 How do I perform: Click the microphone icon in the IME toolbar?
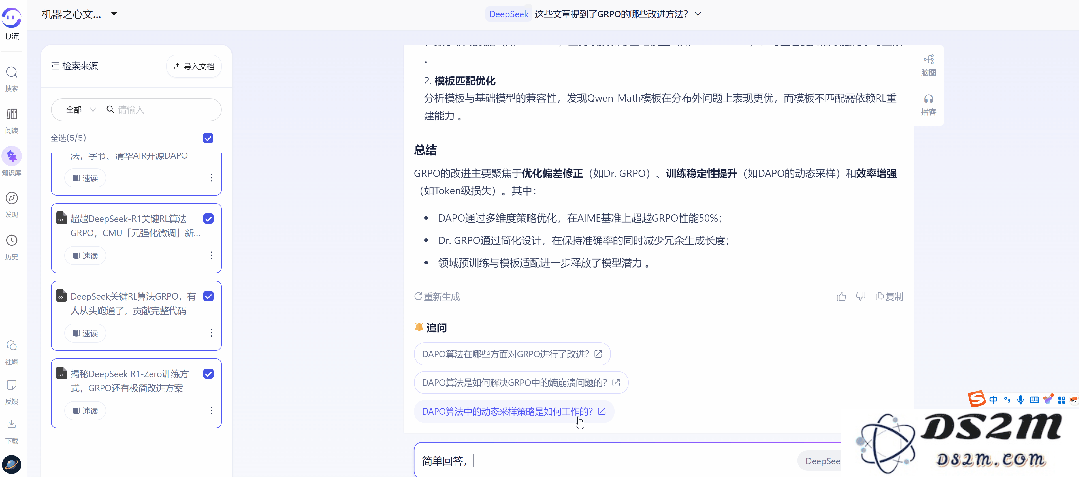click(1021, 399)
